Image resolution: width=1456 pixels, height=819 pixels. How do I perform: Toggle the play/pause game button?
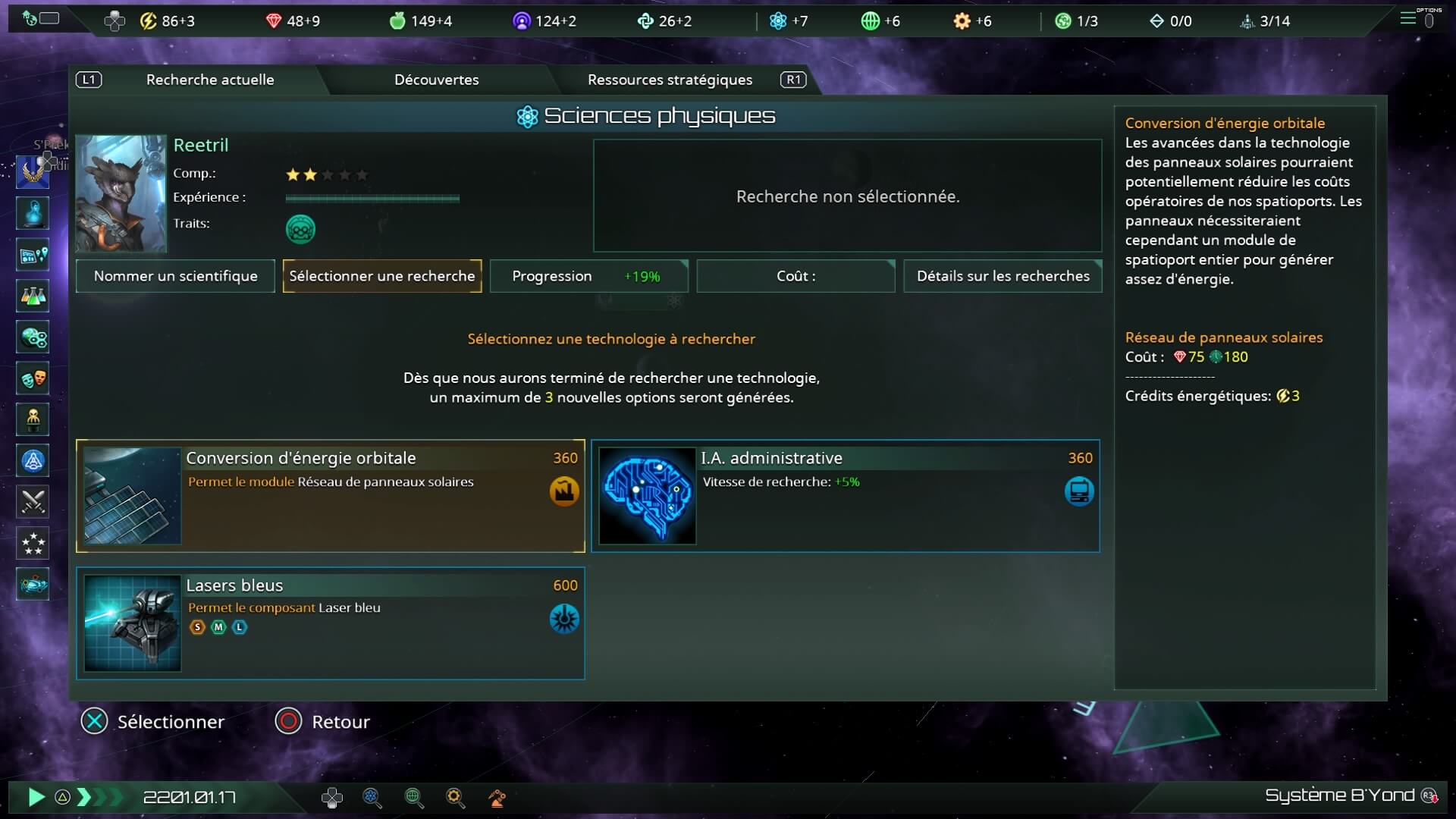pyautogui.click(x=36, y=797)
